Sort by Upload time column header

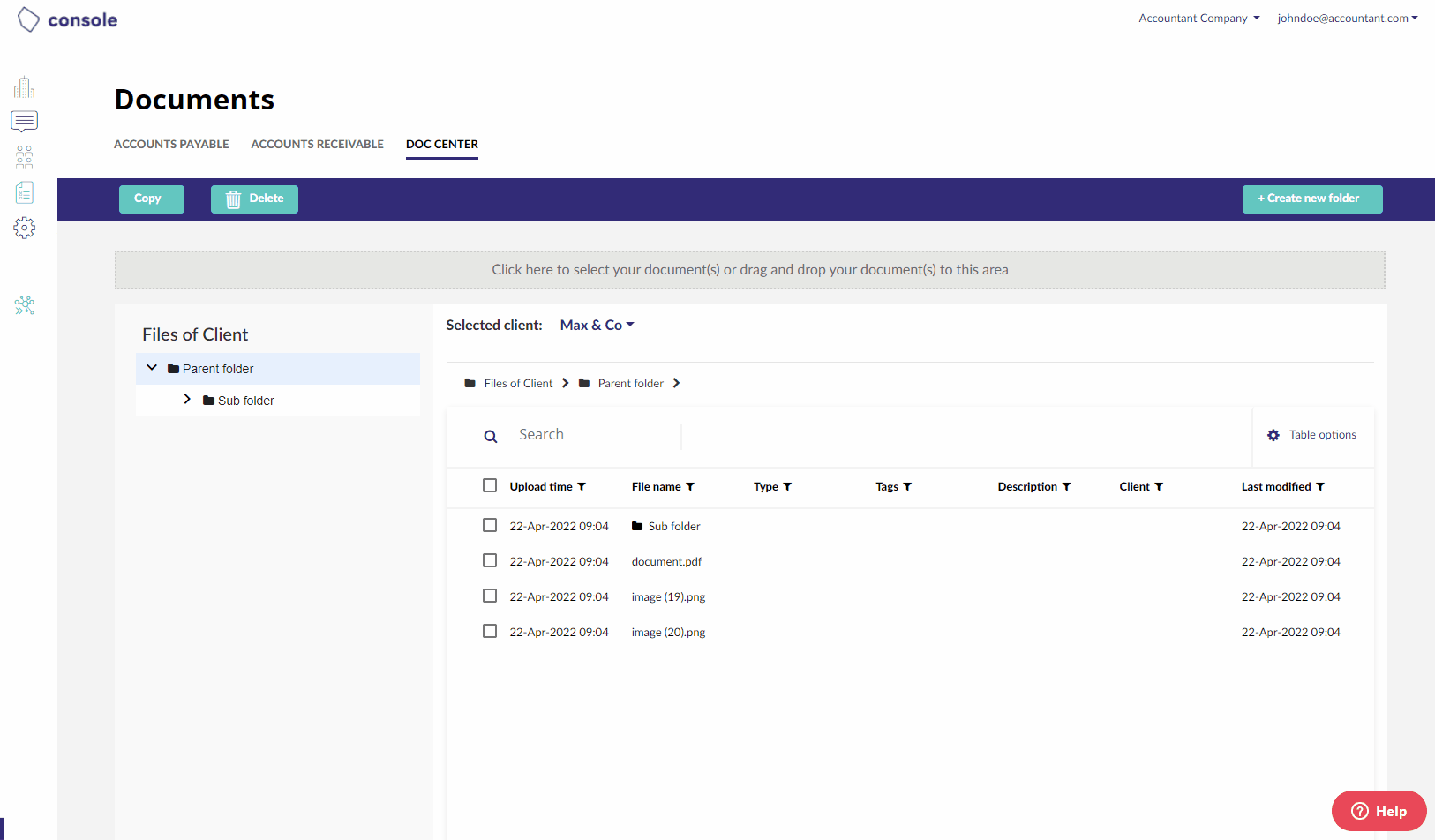(x=541, y=487)
